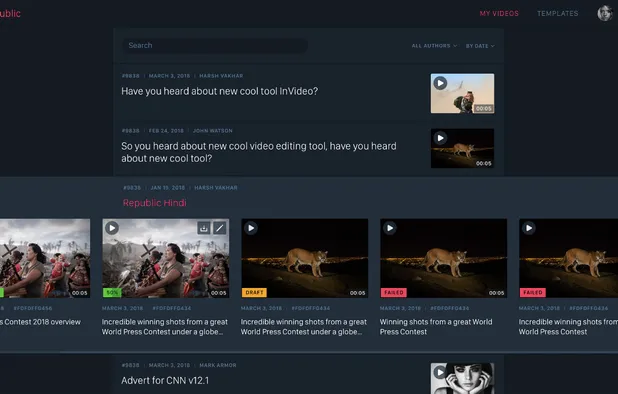Viewport: 618px width, 394px height.
Task: Play the InVideo cool tool video thumbnail
Action: [x=440, y=83]
